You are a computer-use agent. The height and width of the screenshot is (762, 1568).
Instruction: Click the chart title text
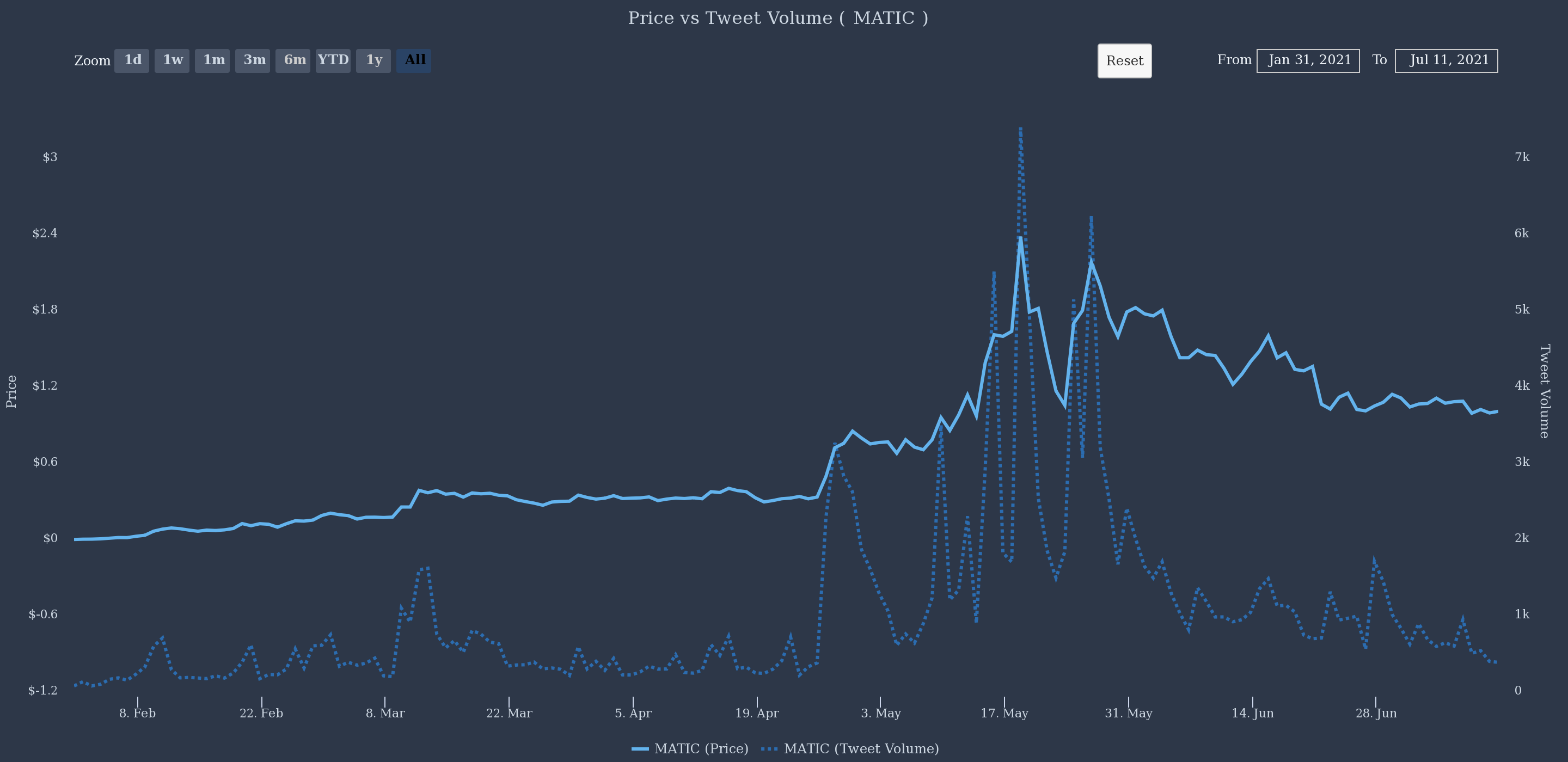(x=778, y=19)
